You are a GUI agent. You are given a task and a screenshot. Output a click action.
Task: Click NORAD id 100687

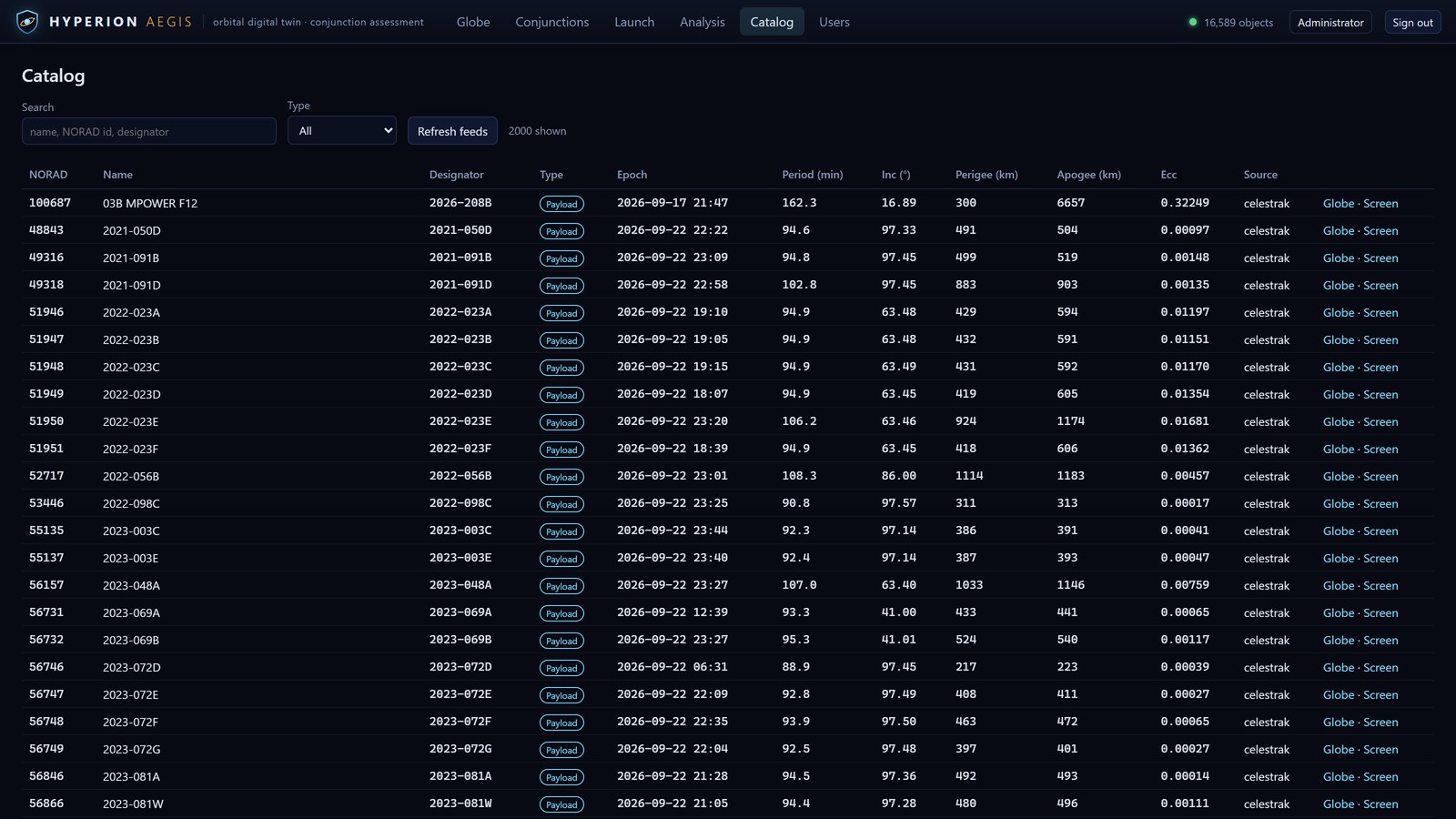click(x=50, y=203)
